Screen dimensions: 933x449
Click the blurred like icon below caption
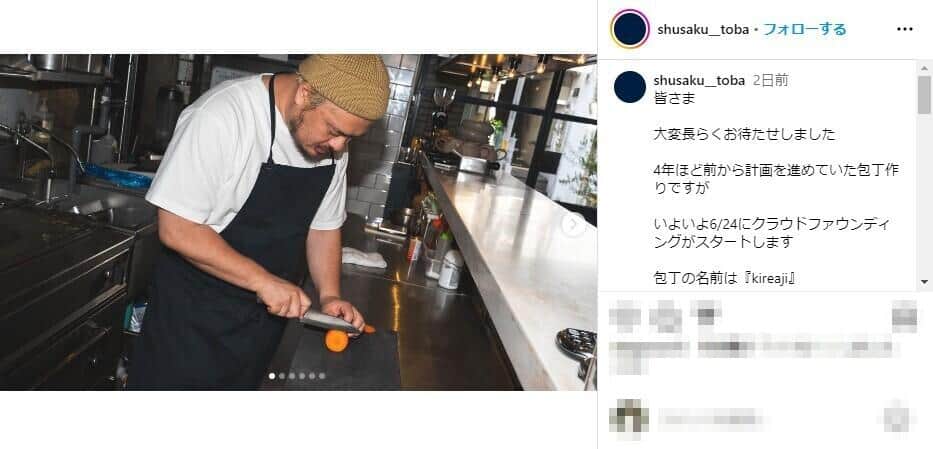coord(624,315)
